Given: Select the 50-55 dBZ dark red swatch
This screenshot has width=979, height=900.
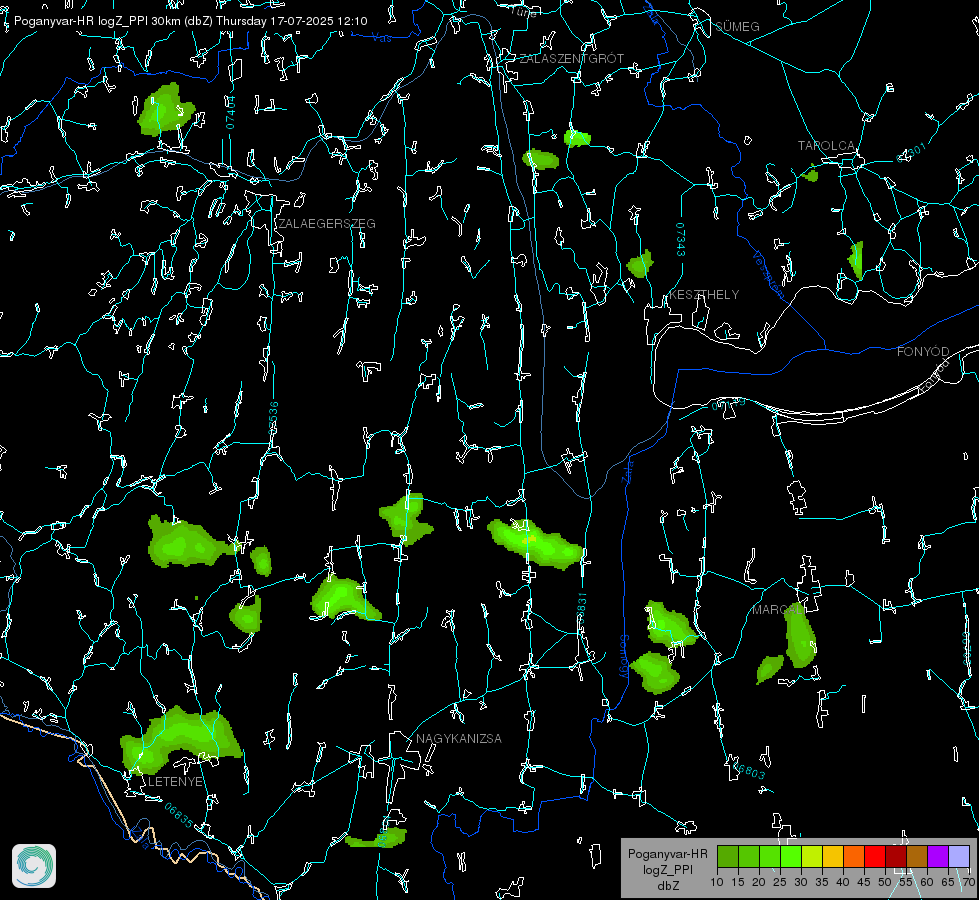Looking at the screenshot, I should point(897,857).
